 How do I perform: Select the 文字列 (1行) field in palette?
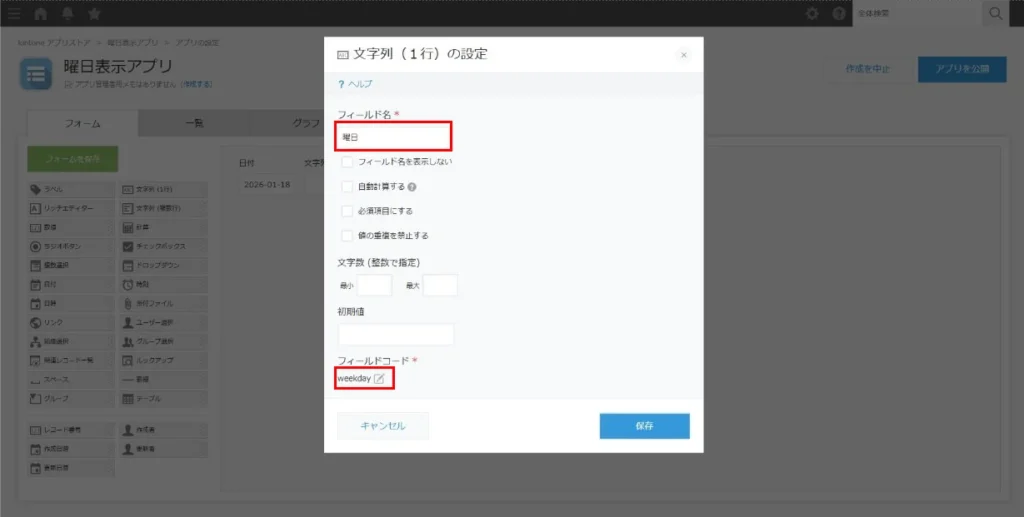(164, 189)
